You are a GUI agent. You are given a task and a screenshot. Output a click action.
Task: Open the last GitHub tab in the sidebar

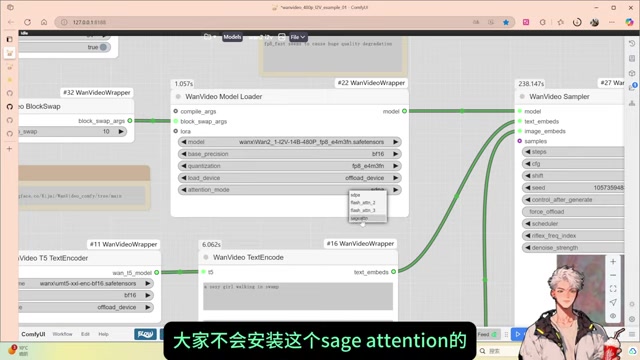10,133
